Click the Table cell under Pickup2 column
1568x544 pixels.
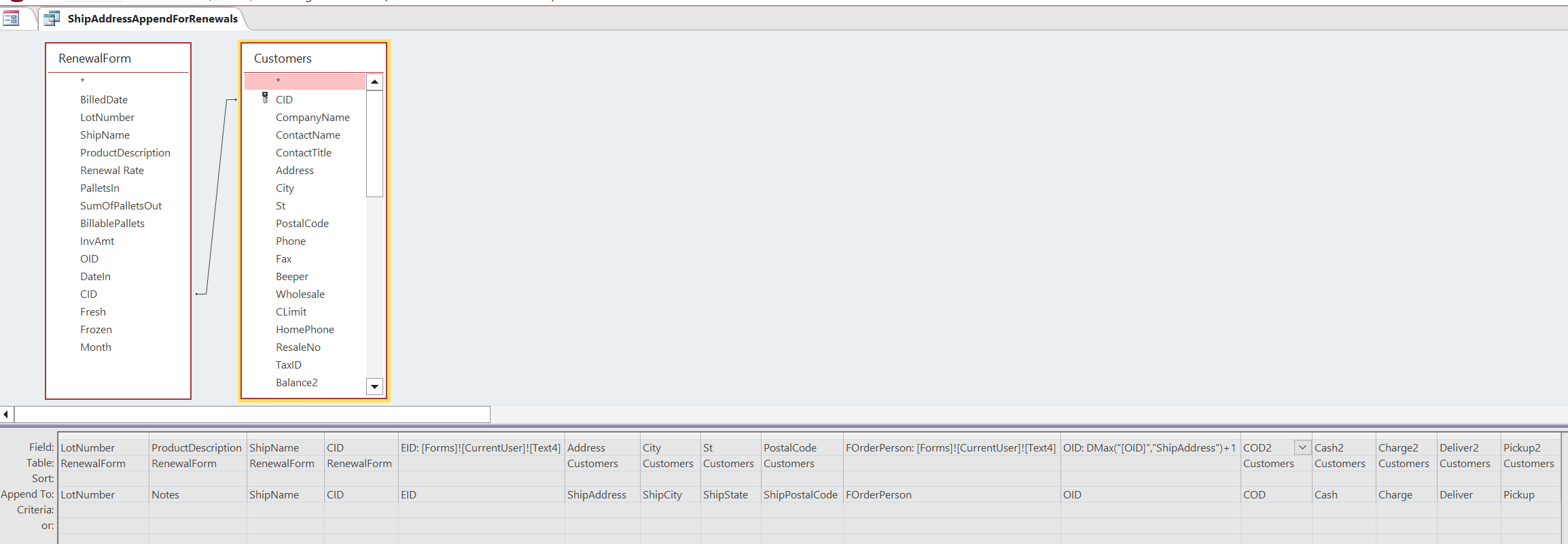tap(1529, 463)
